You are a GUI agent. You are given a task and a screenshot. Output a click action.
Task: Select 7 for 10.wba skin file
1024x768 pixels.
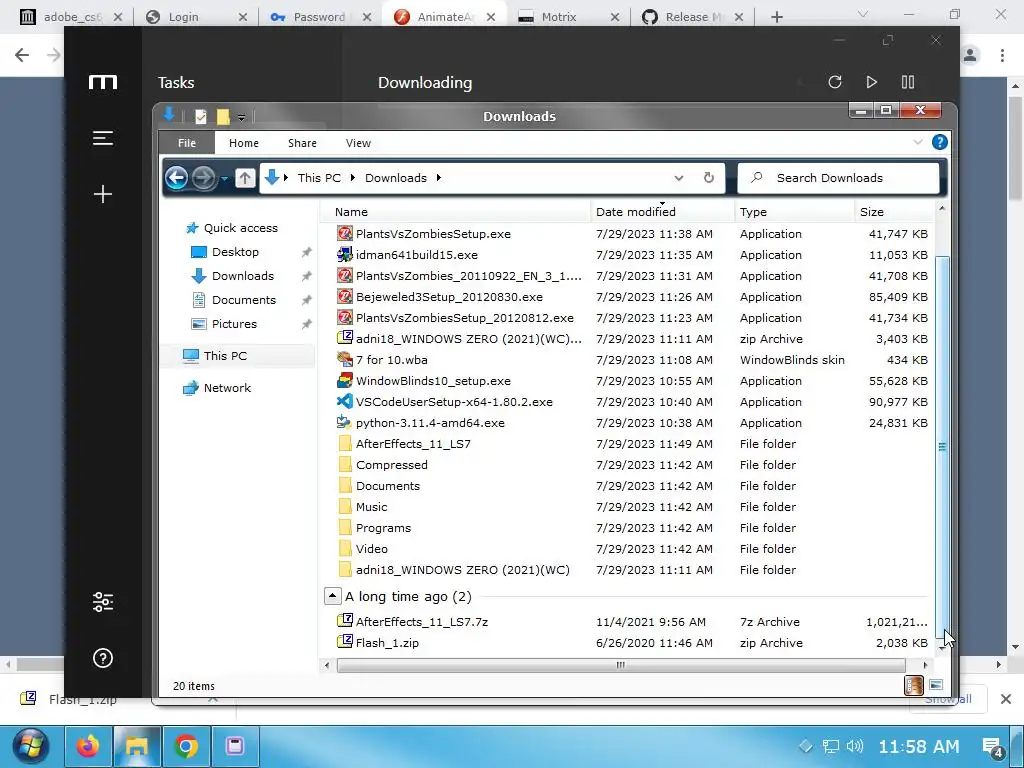[392, 360]
